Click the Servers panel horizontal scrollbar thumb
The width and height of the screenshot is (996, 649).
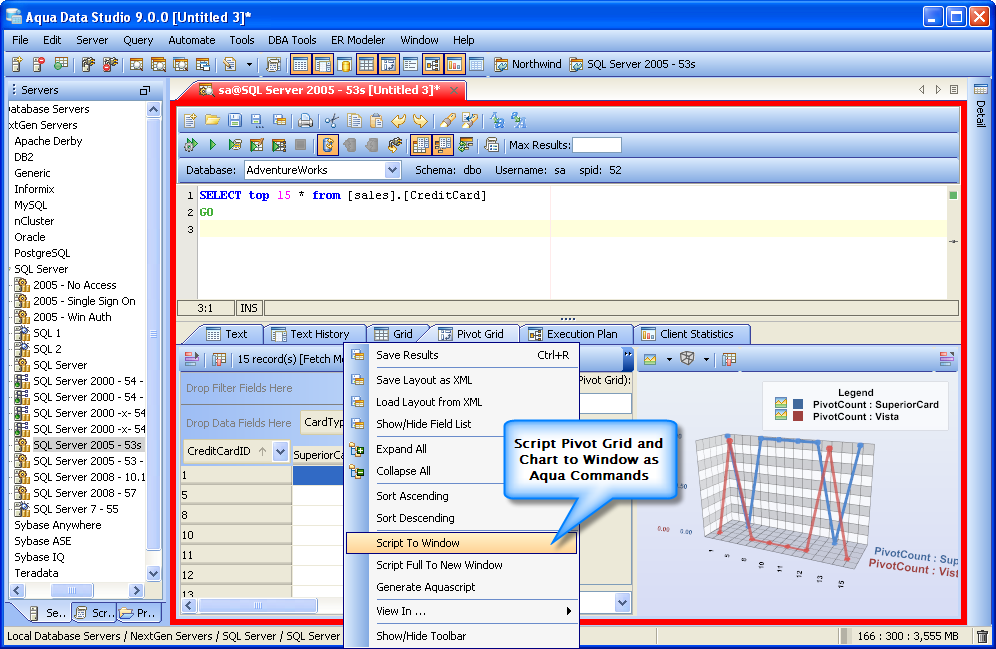[x=72, y=591]
